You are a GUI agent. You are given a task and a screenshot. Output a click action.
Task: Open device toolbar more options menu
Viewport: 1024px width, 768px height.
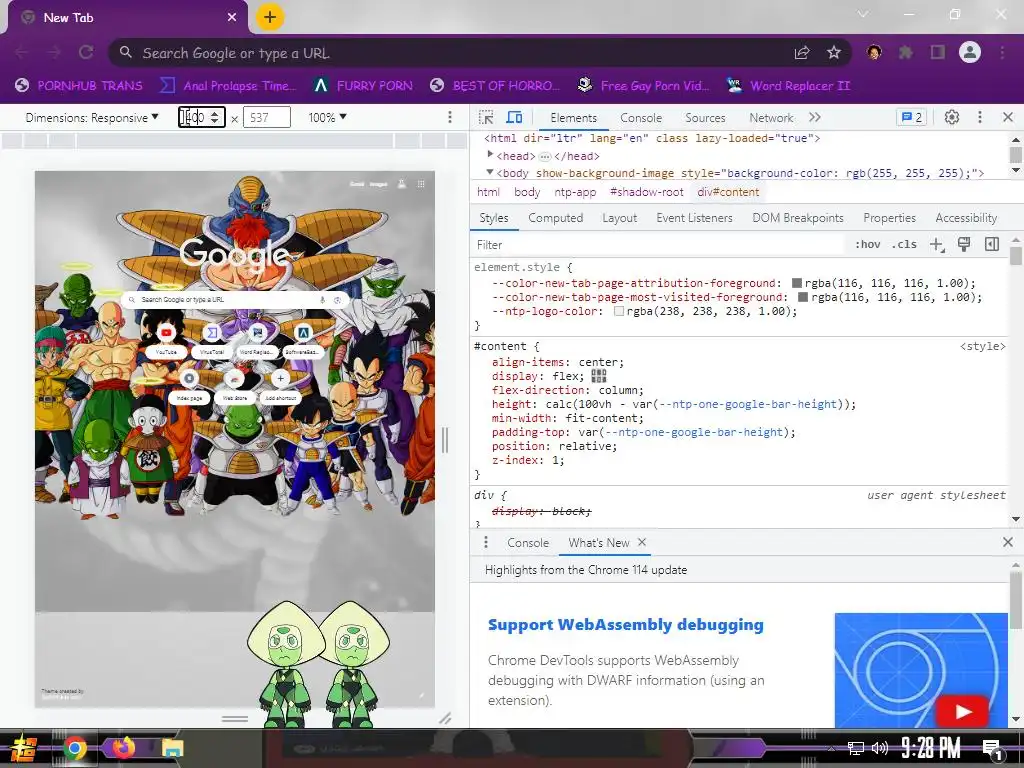(x=449, y=117)
